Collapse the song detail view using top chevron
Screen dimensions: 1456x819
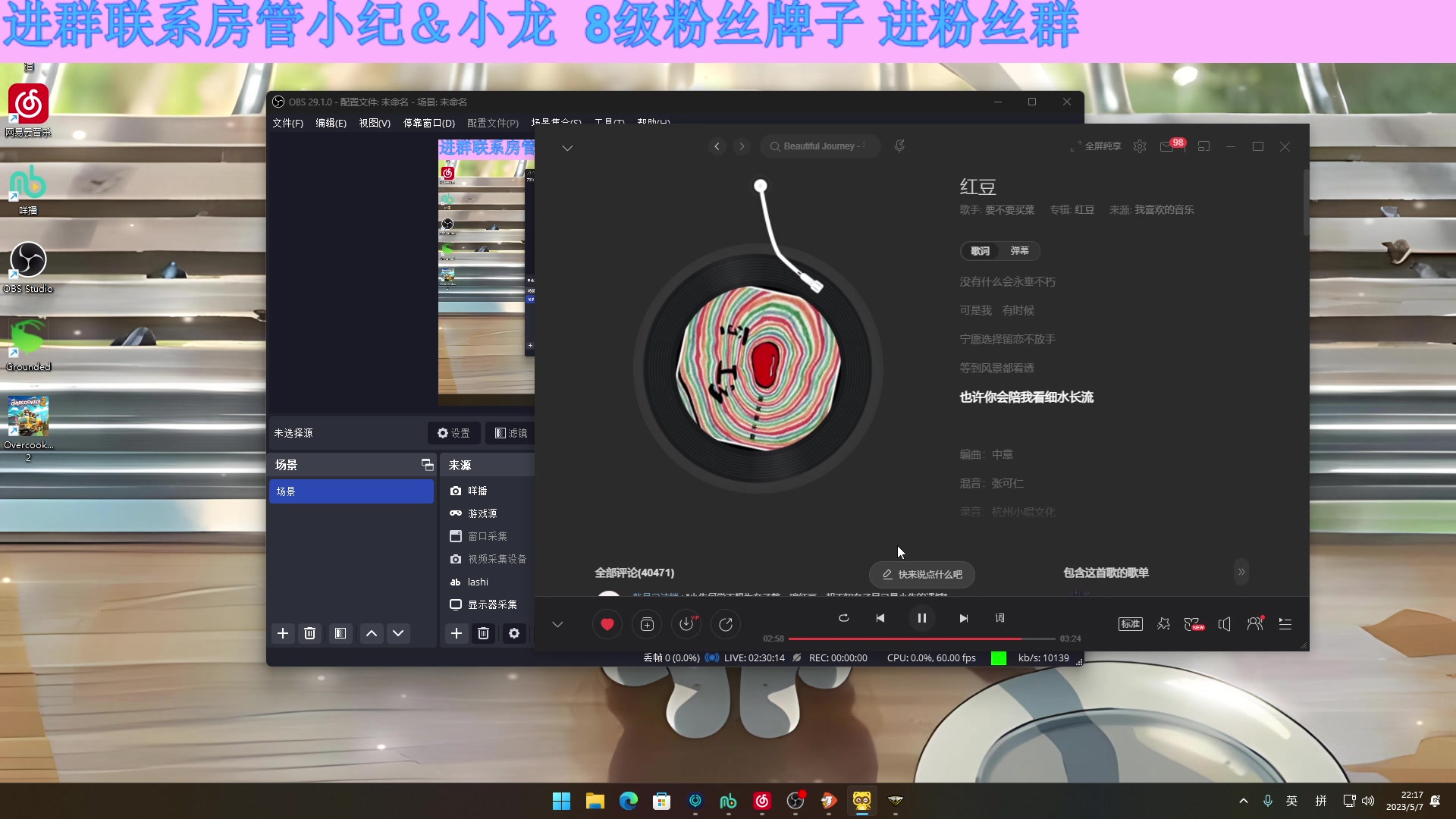click(x=567, y=148)
